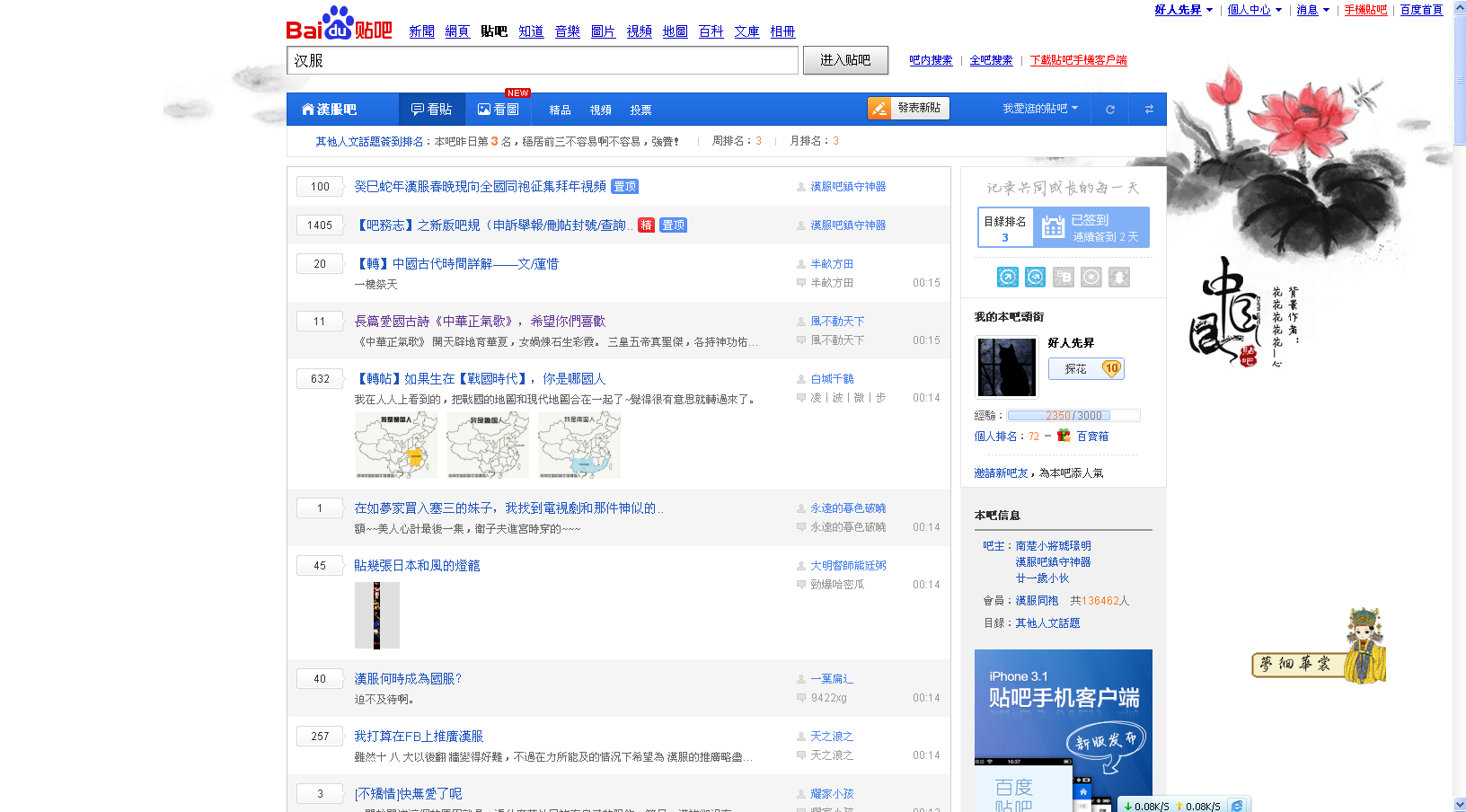Switch to the 看圖 tab
The height and width of the screenshot is (812, 1466).
click(x=499, y=110)
